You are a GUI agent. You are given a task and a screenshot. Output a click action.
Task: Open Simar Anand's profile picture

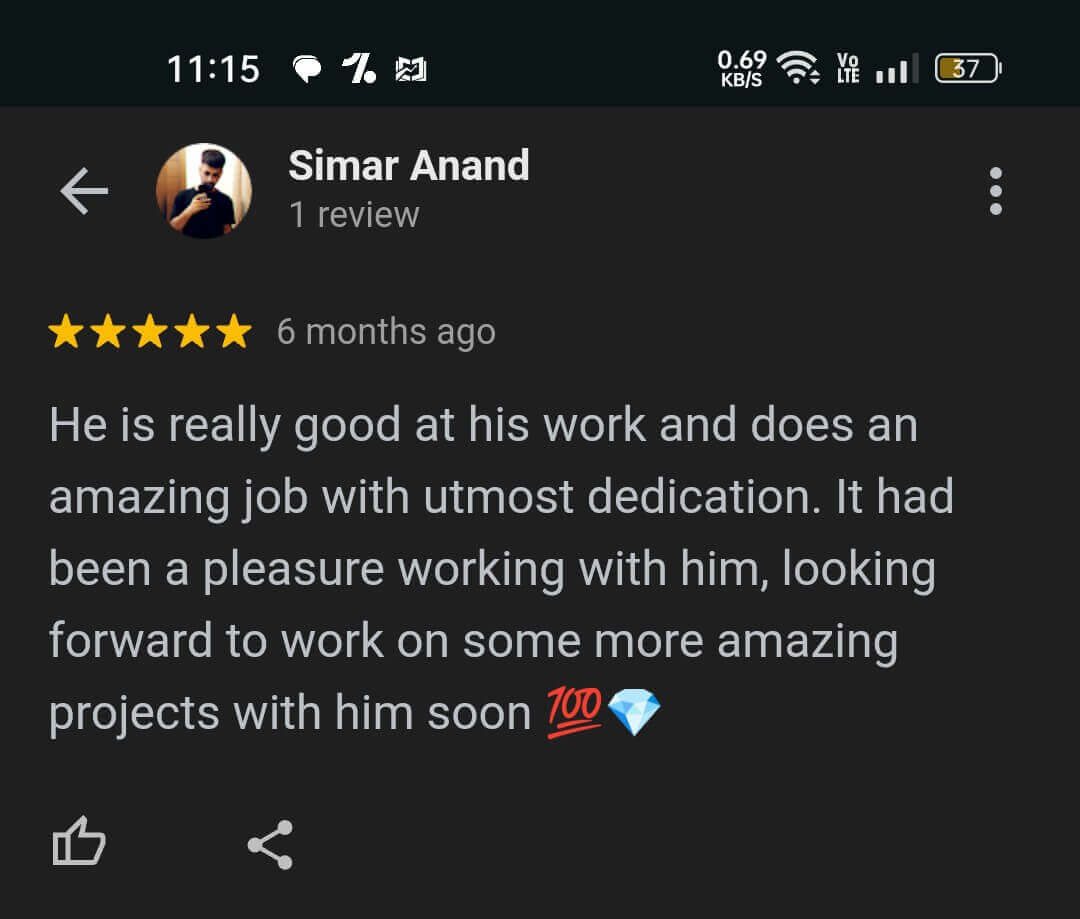[204, 191]
